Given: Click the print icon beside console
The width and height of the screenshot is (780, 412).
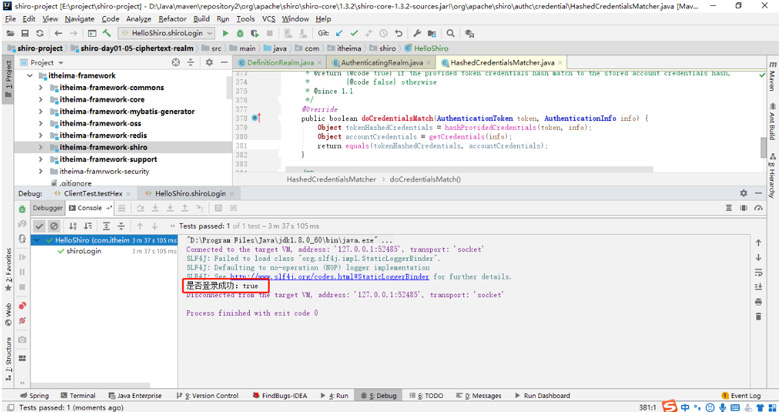Looking at the screenshot, I should click(758, 302).
